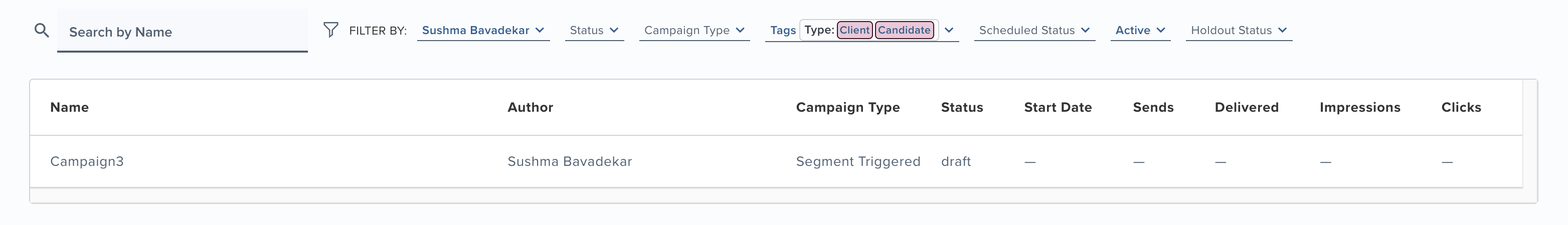Click the Start Date column header
Image resolution: width=1568 pixels, height=225 pixels.
pos(1058,108)
